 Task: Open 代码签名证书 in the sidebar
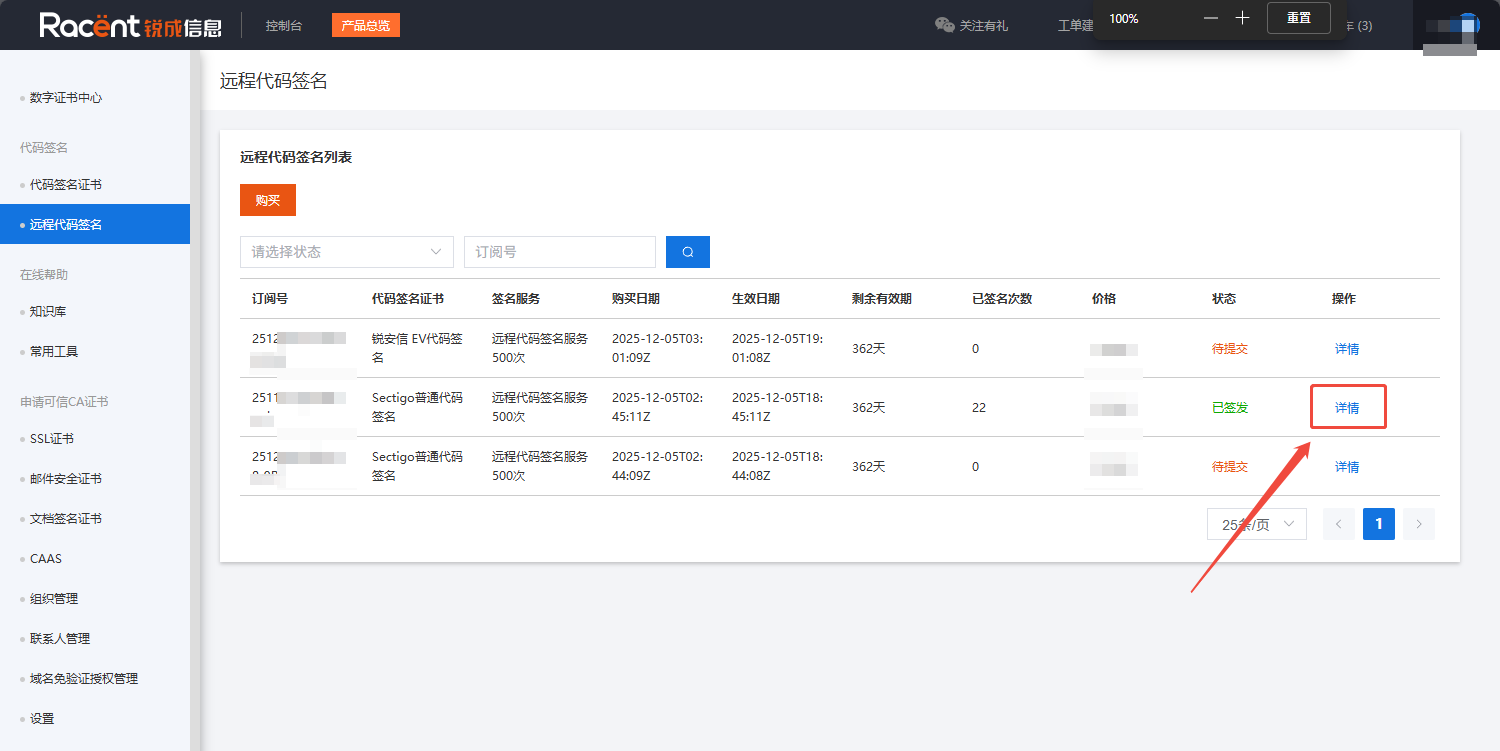coord(66,185)
